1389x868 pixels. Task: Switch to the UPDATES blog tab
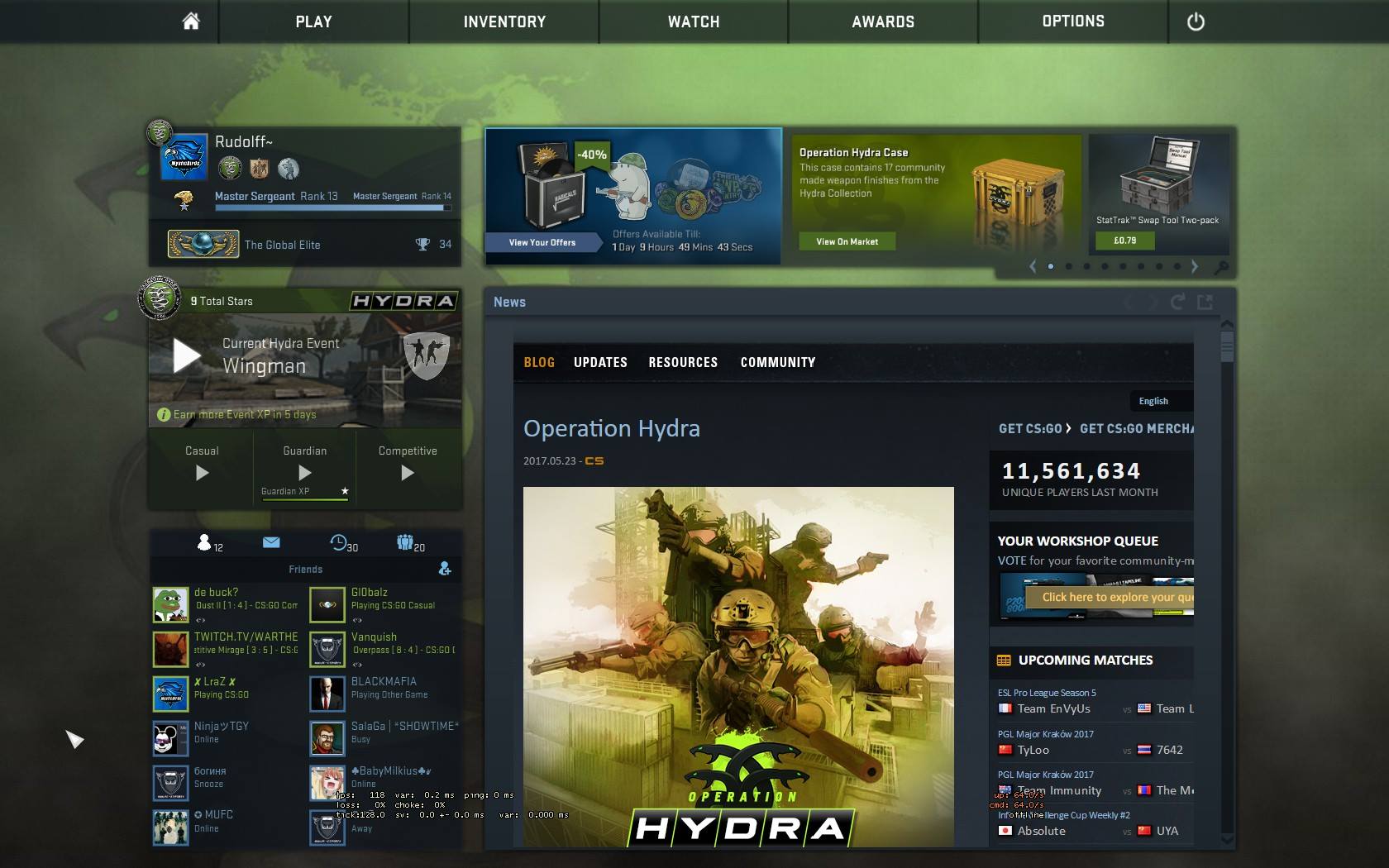coord(600,362)
